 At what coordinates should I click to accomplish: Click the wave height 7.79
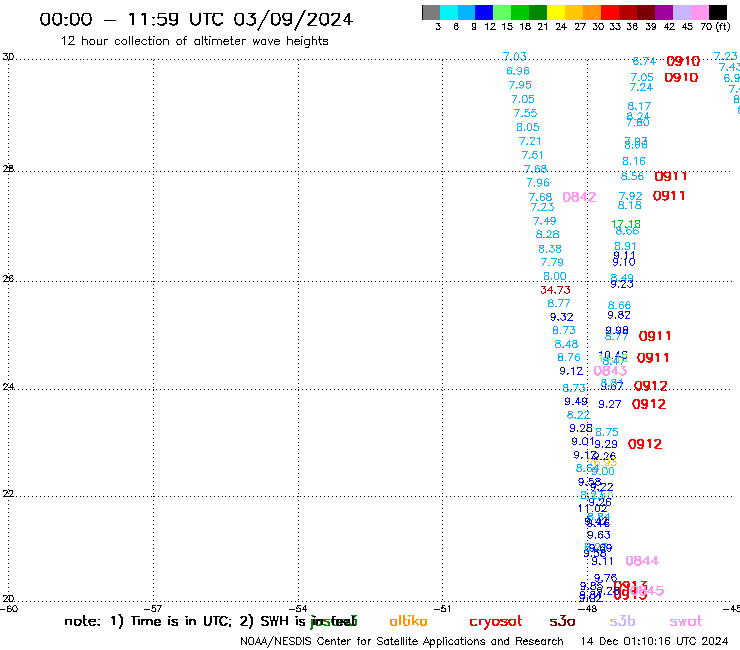tap(552, 262)
